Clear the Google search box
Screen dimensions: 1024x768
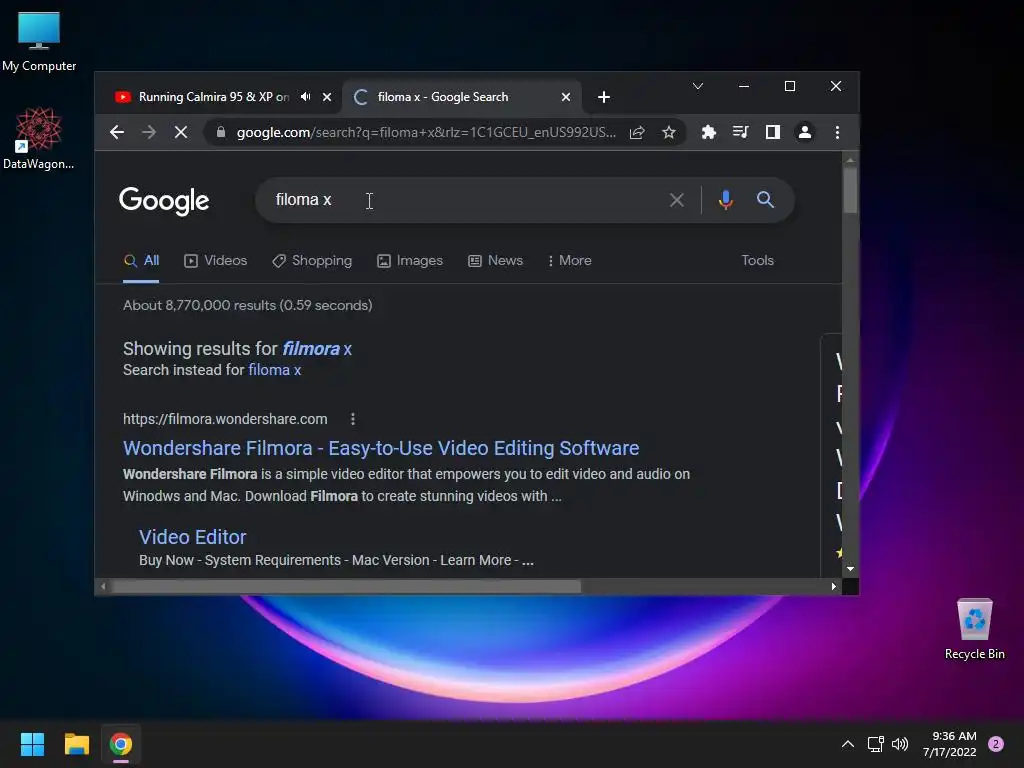pyautogui.click(x=677, y=200)
